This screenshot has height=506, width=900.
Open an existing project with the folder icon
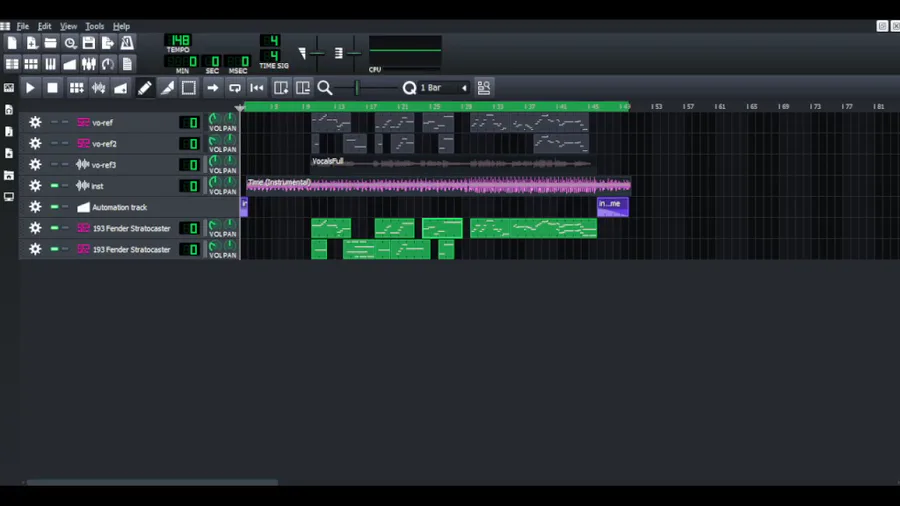point(51,43)
